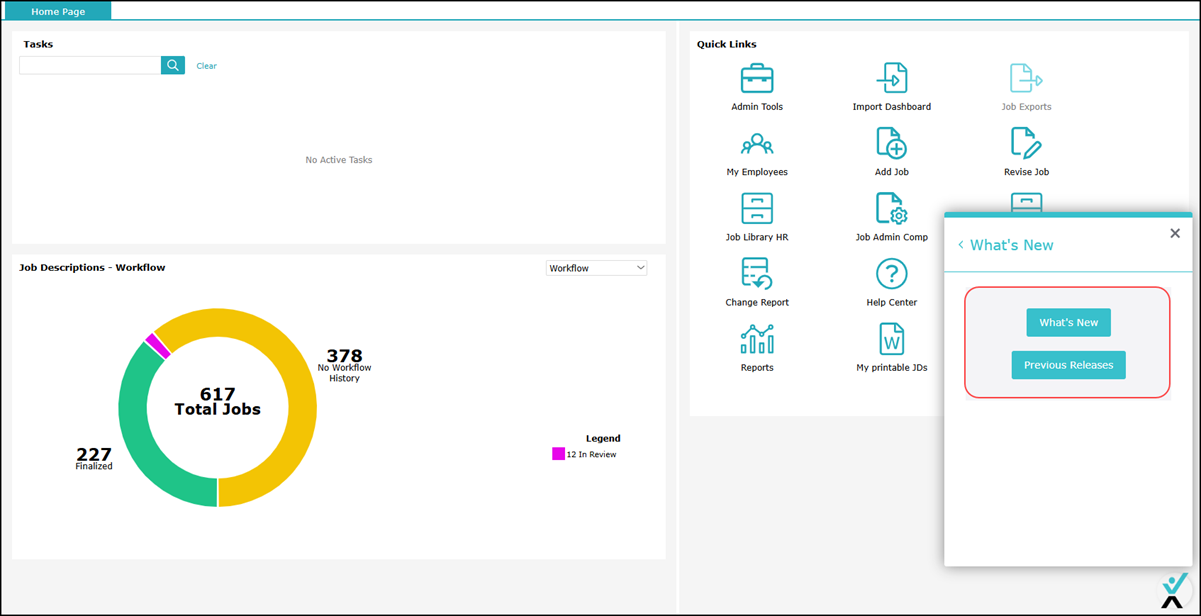Go back using What's New chevron
1201x616 pixels.
[961, 245]
